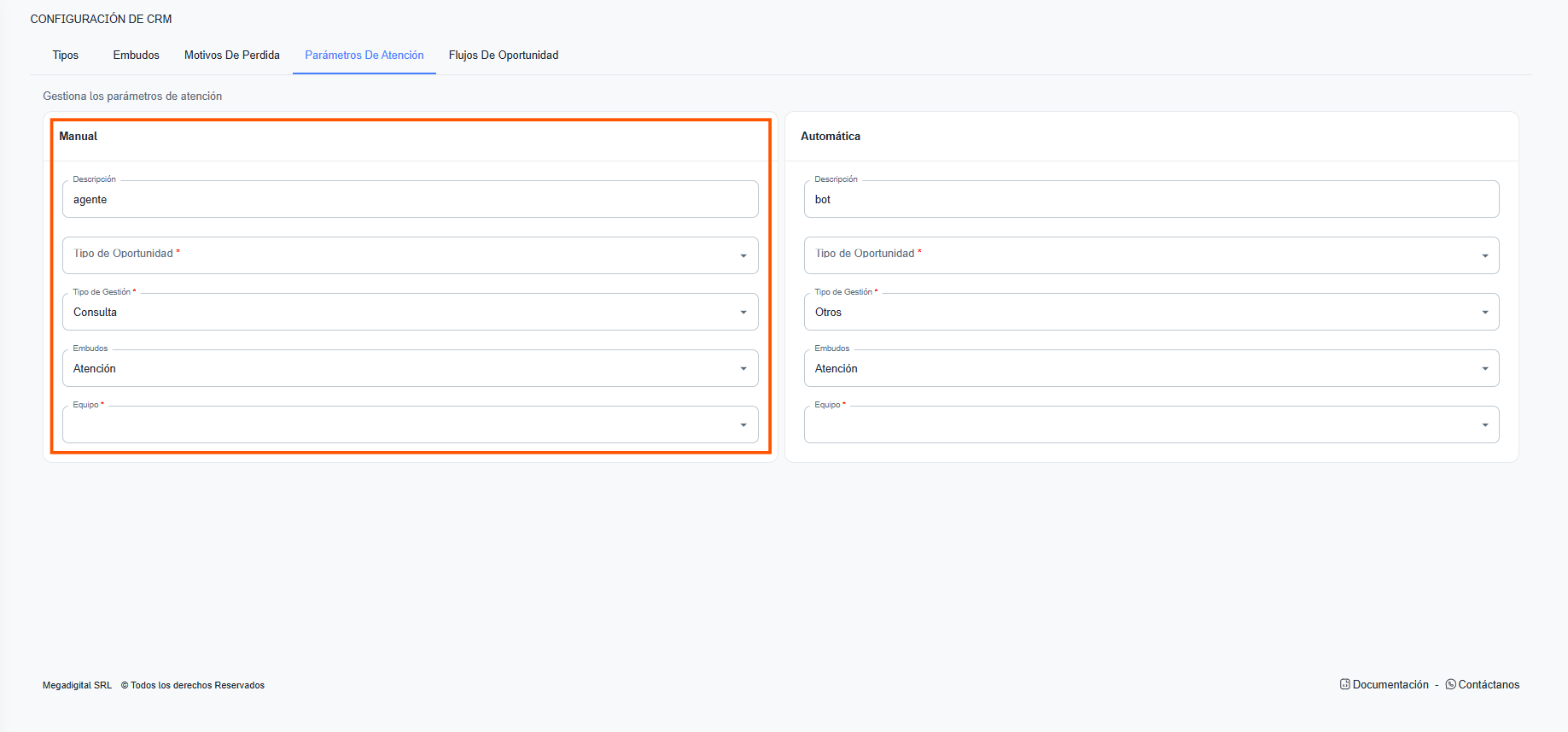1568x732 pixels.
Task: Switch to the Embudos tab
Action: tap(136, 56)
